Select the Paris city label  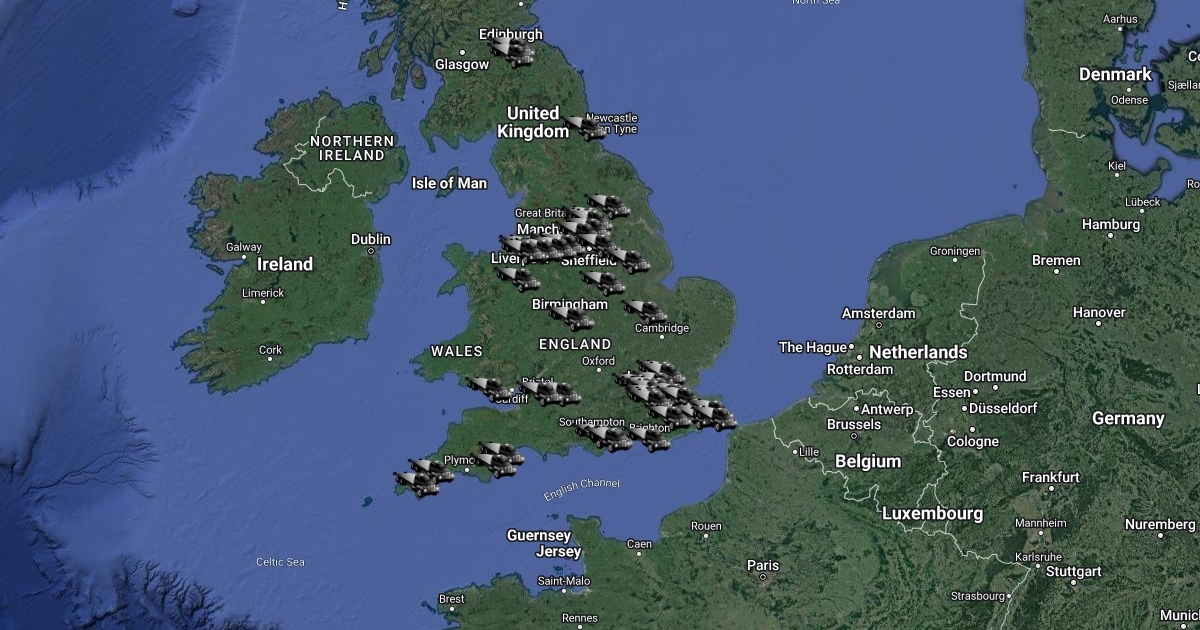coord(762,565)
